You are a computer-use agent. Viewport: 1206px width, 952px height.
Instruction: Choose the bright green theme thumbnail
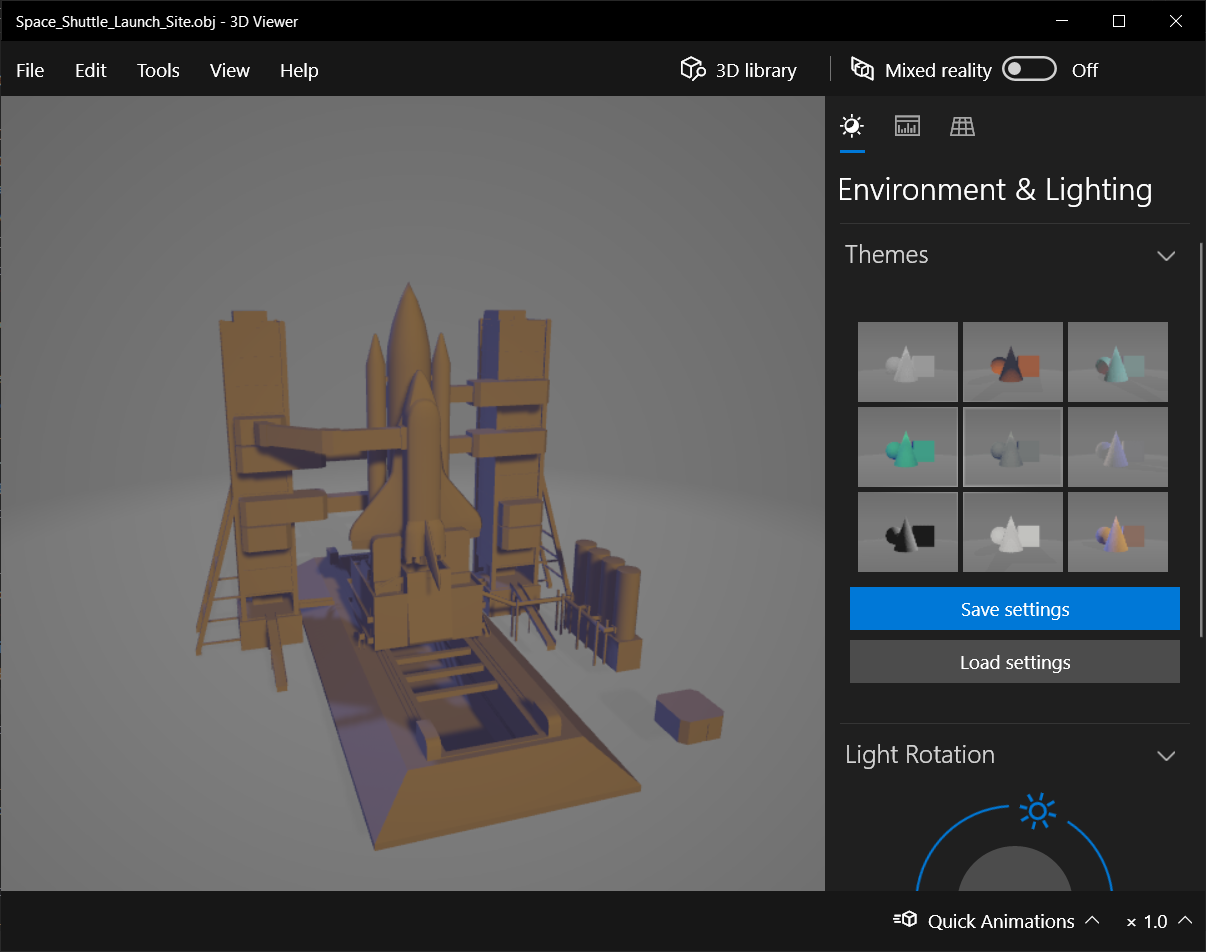pyautogui.click(x=908, y=447)
